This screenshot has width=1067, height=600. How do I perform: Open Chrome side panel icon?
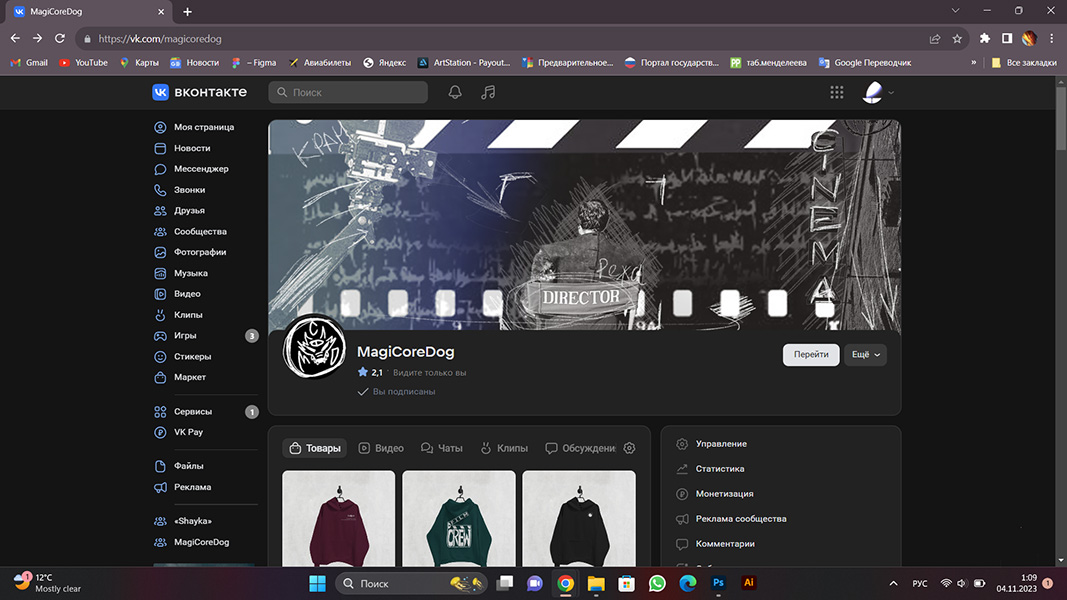pos(1007,39)
